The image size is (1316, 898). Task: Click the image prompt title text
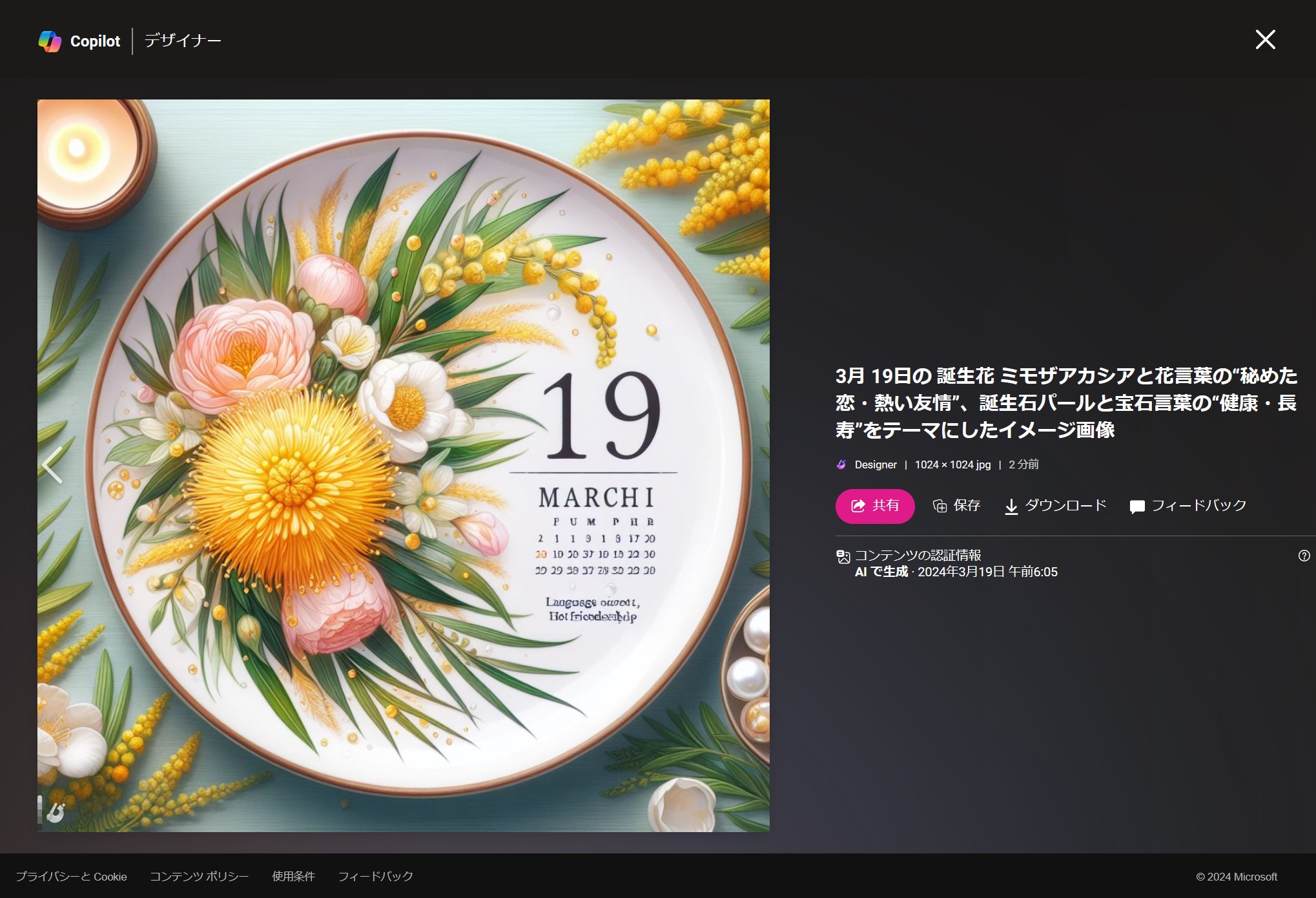pyautogui.click(x=1065, y=402)
